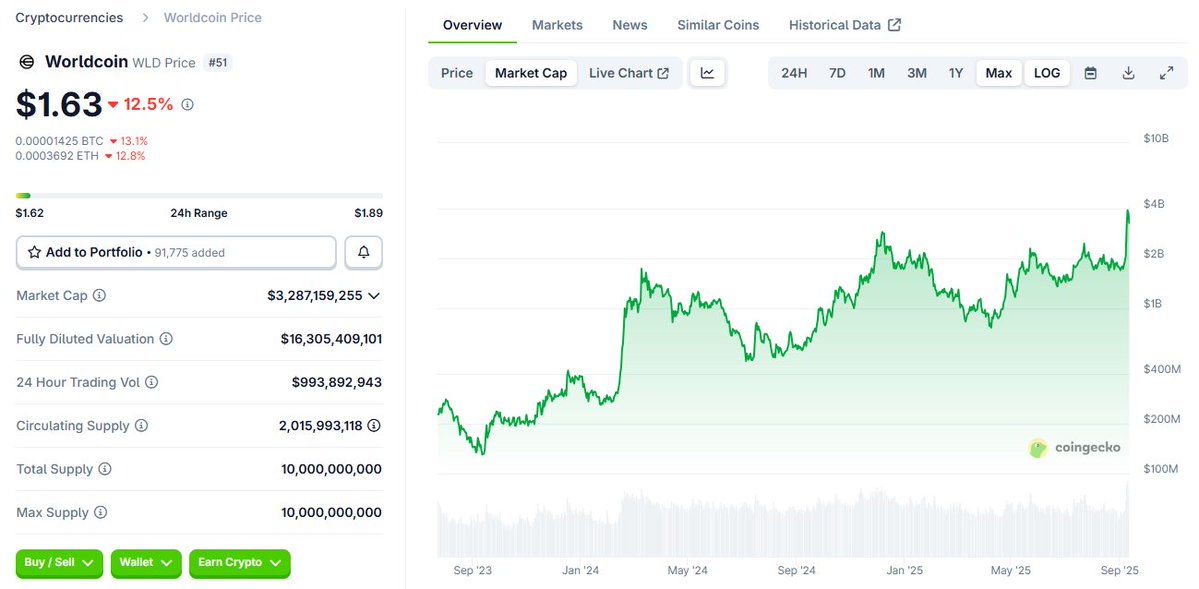Click the external link icon beside Historical Data

coord(895,24)
